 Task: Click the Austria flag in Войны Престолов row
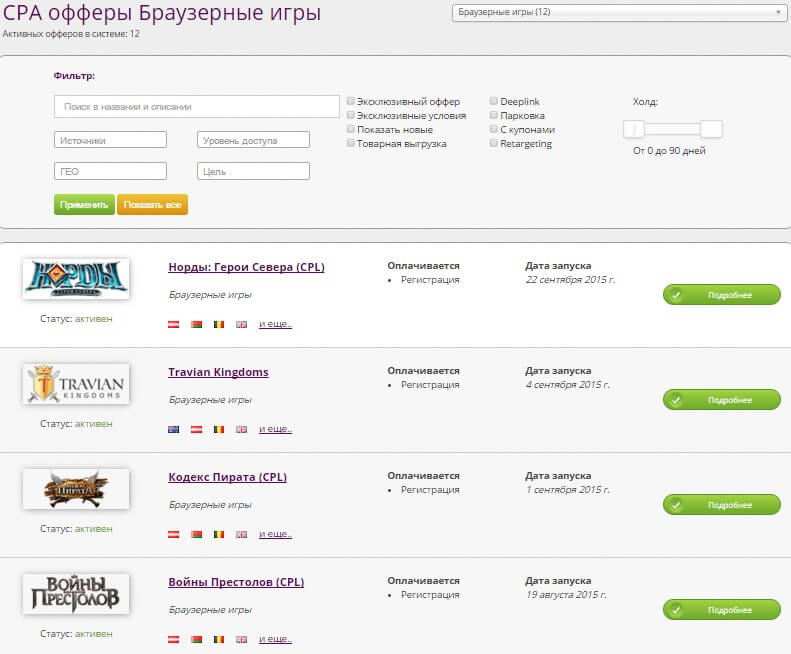174,639
